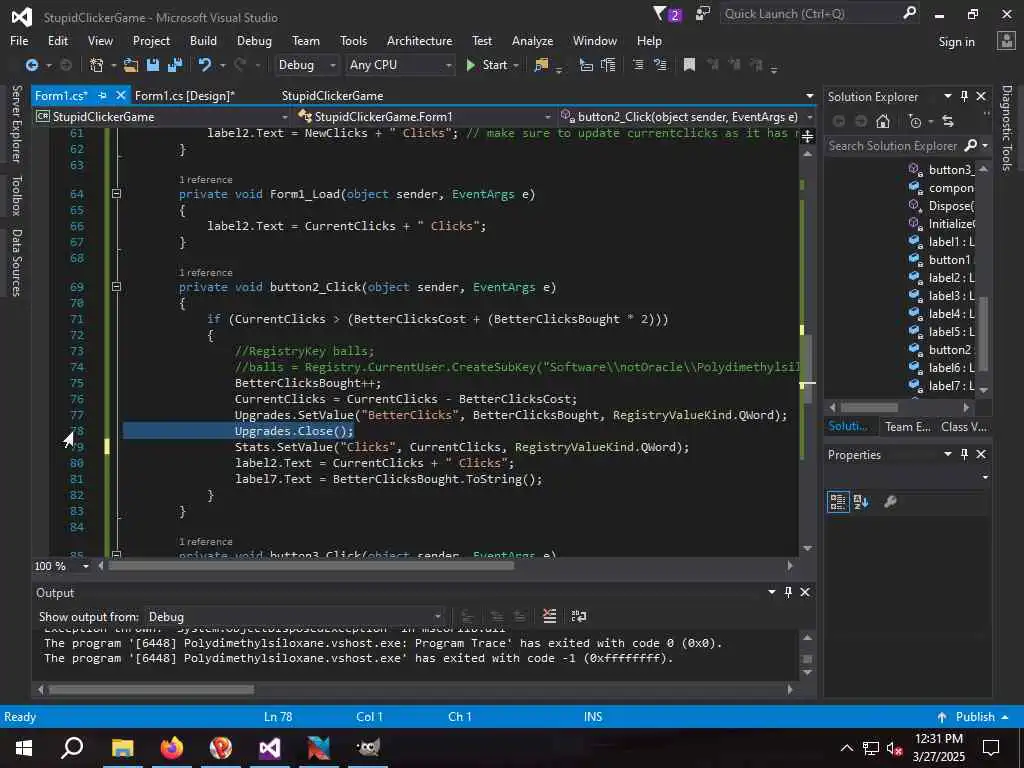Pin the Output panel with the pushpin icon
Screen dimensions: 1024x768
788,592
